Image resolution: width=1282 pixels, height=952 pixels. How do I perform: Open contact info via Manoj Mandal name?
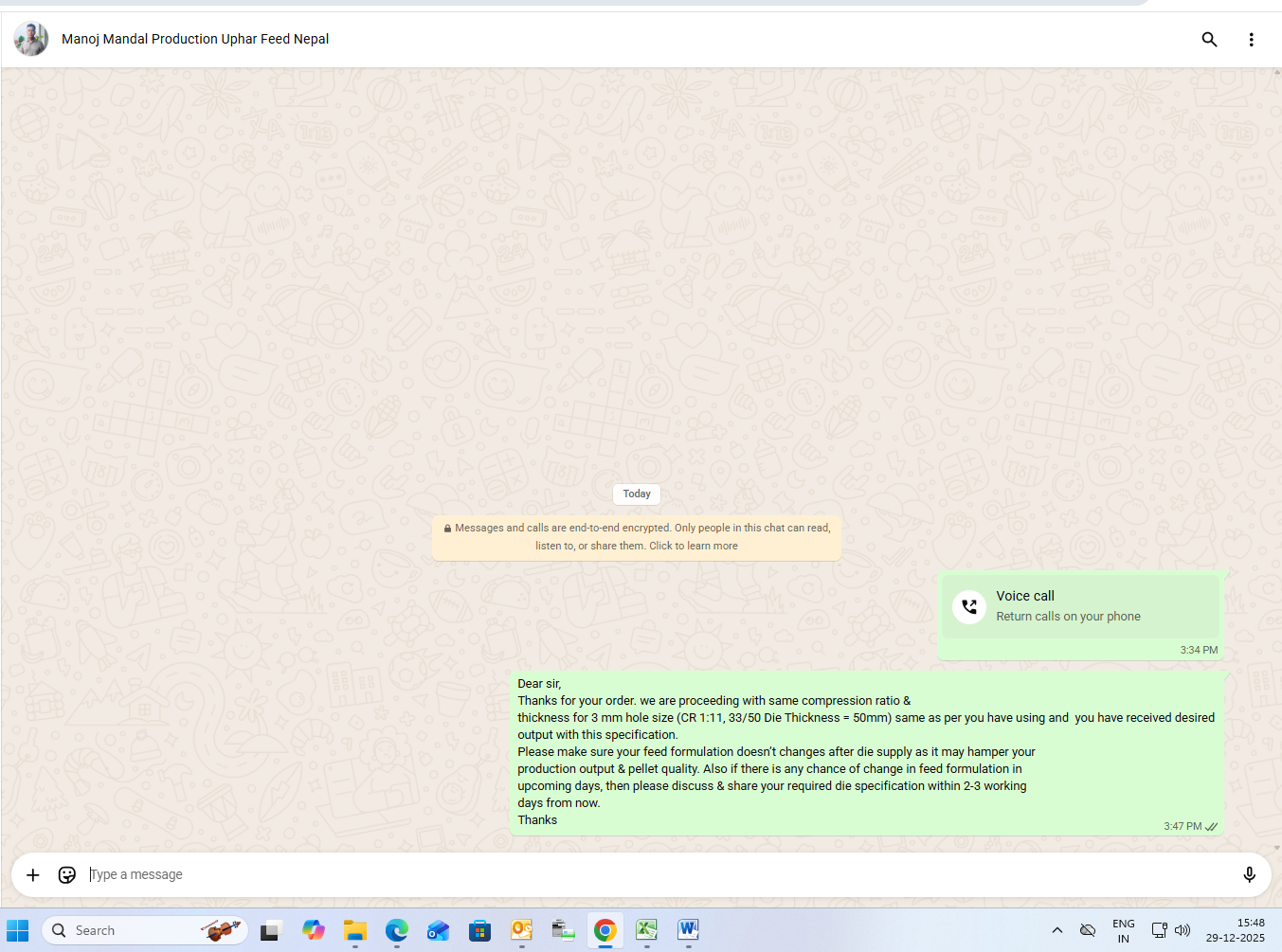coord(195,39)
